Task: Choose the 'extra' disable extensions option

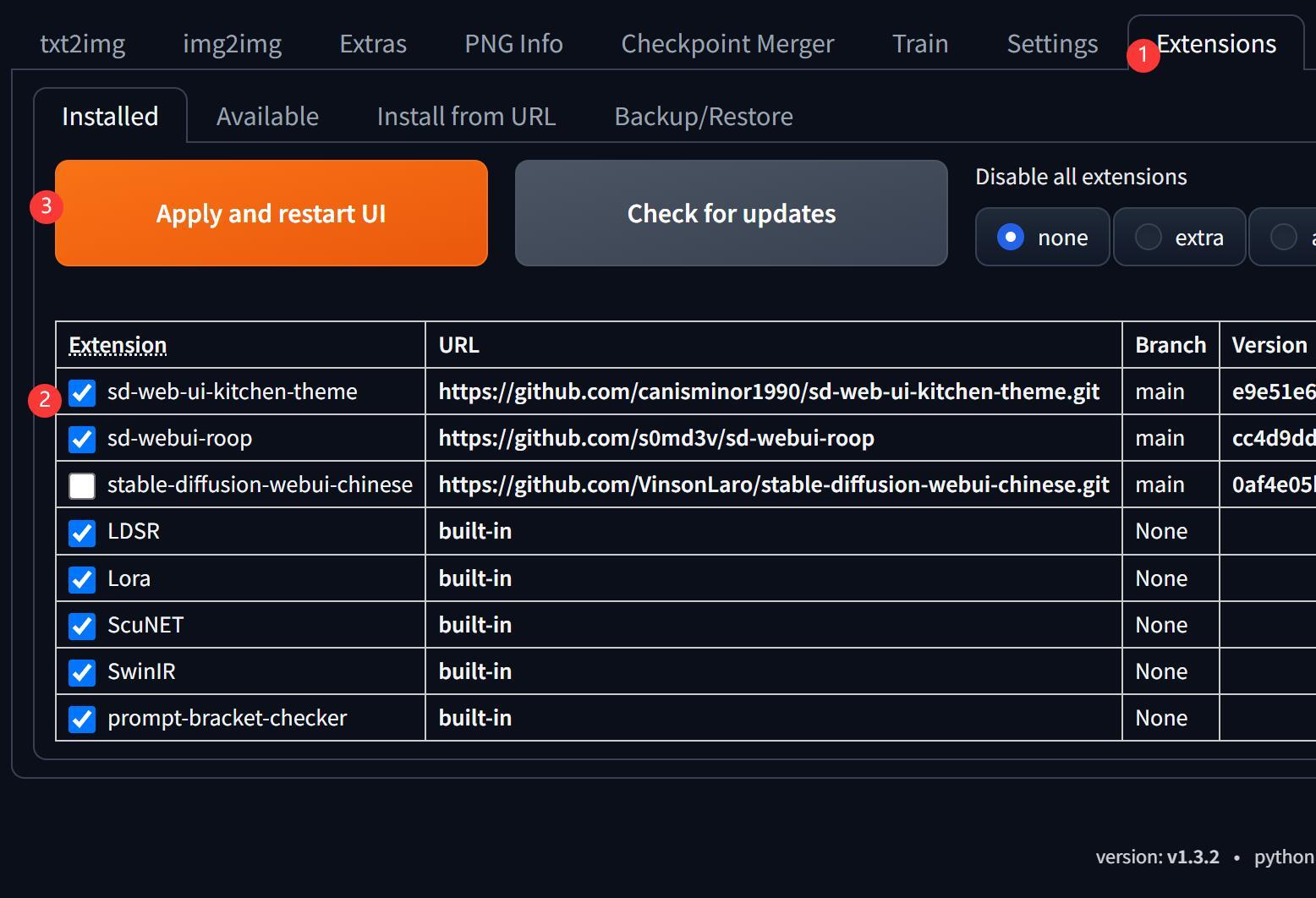Action: [x=1179, y=237]
